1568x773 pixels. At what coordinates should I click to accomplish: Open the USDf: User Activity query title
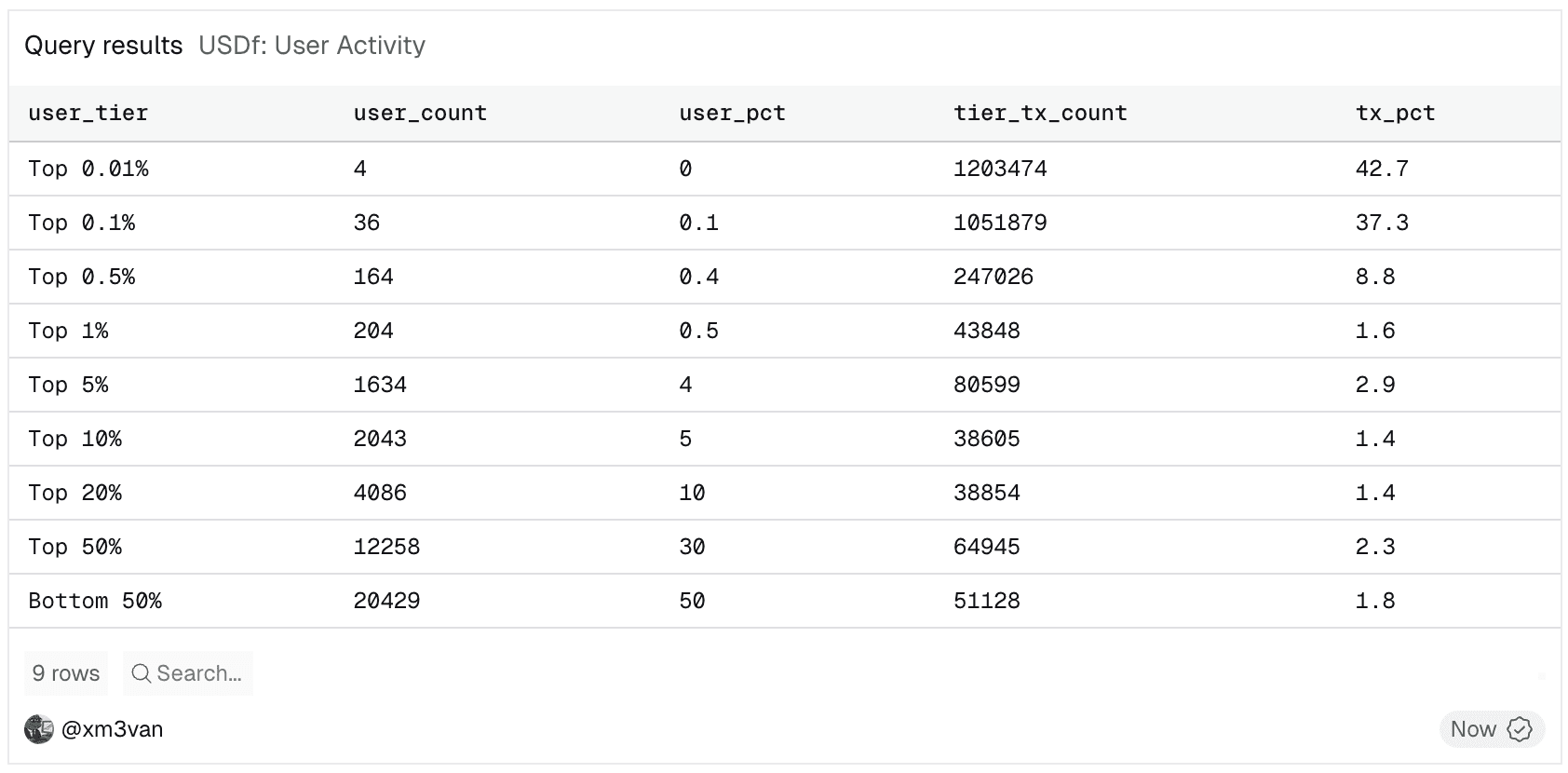coord(312,46)
